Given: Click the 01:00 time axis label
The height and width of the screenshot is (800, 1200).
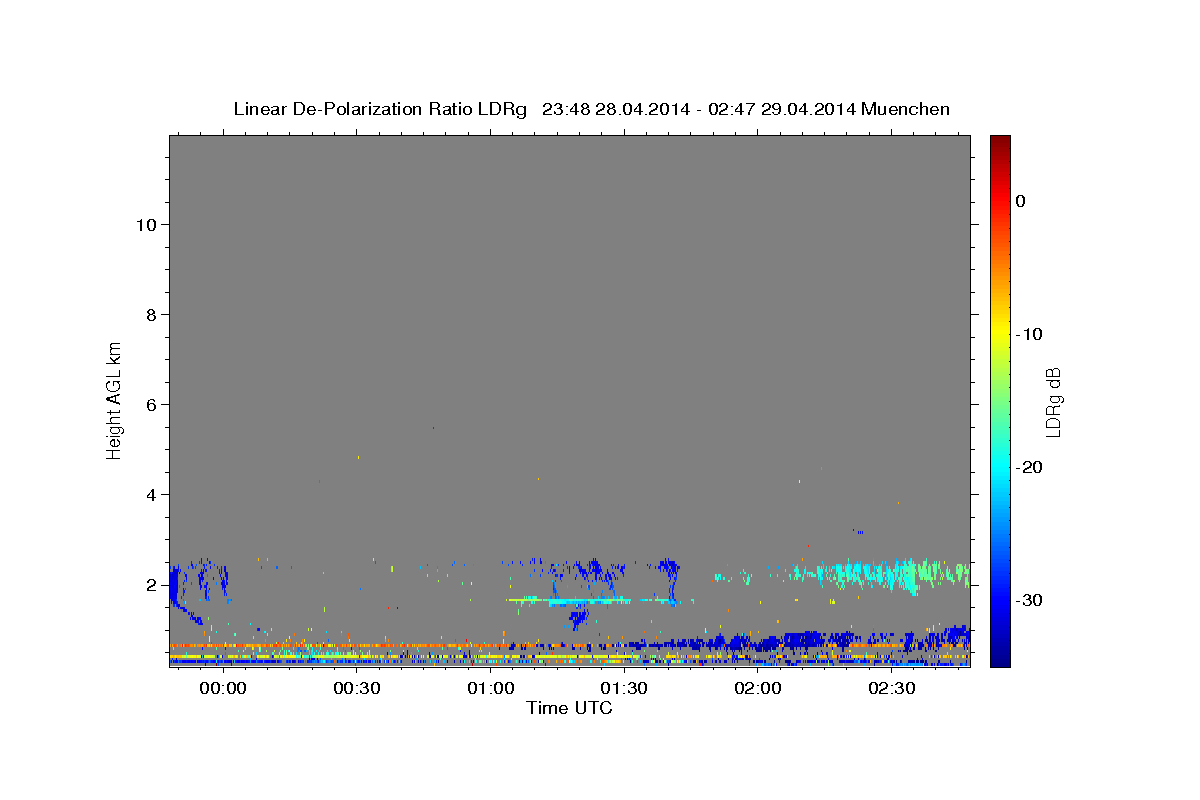Looking at the screenshot, I should 490,689.
